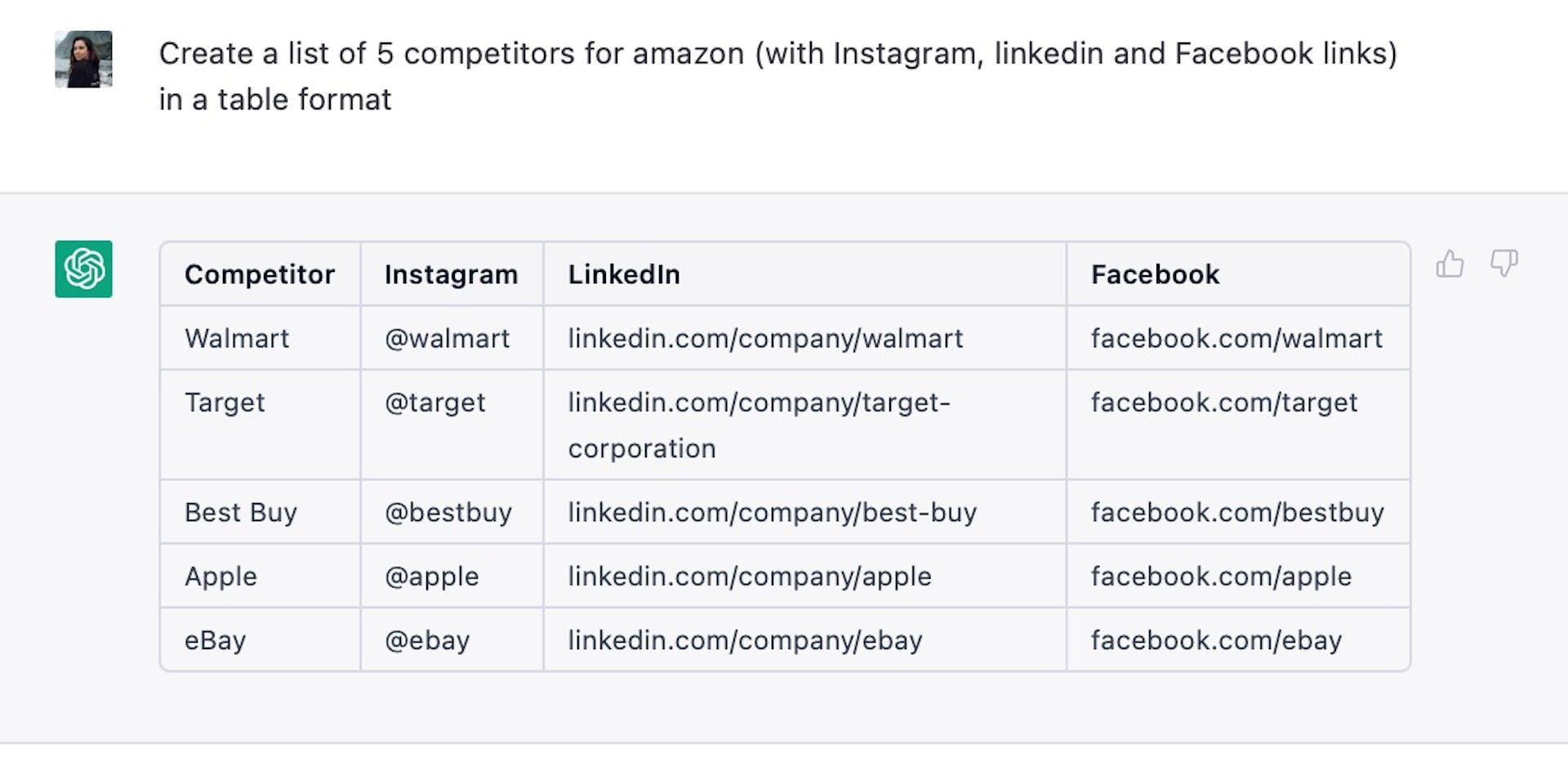
Task: Open the linkedin.com/company/walmart link
Action: click(765, 338)
